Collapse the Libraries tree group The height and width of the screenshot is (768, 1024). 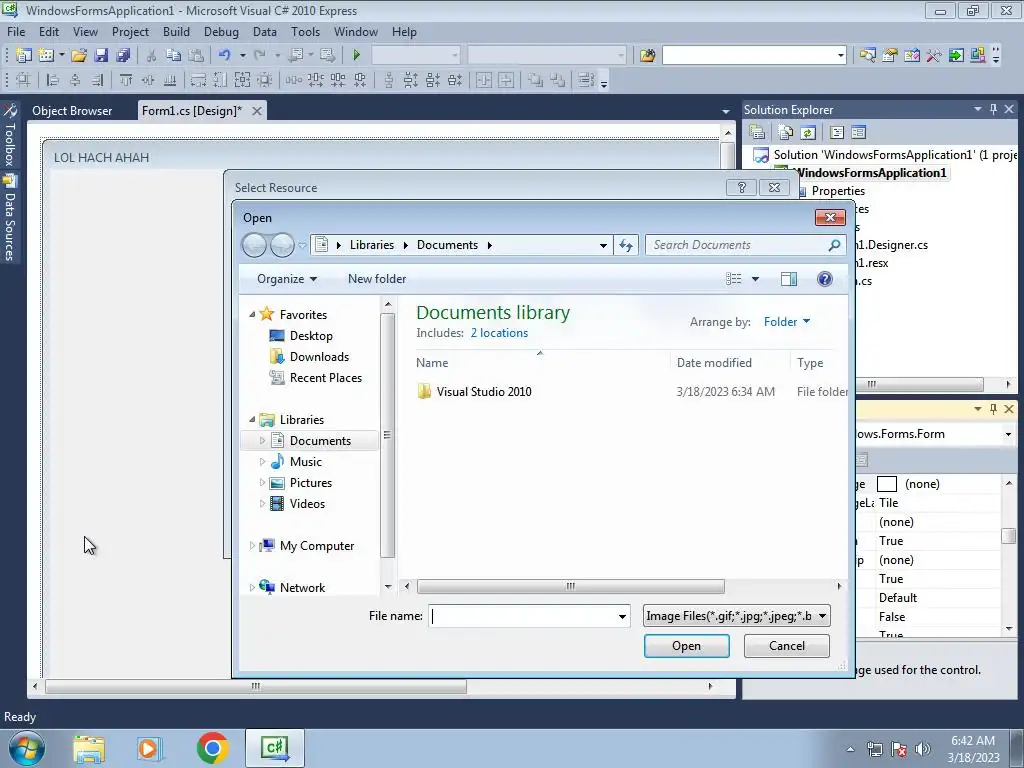click(x=252, y=419)
